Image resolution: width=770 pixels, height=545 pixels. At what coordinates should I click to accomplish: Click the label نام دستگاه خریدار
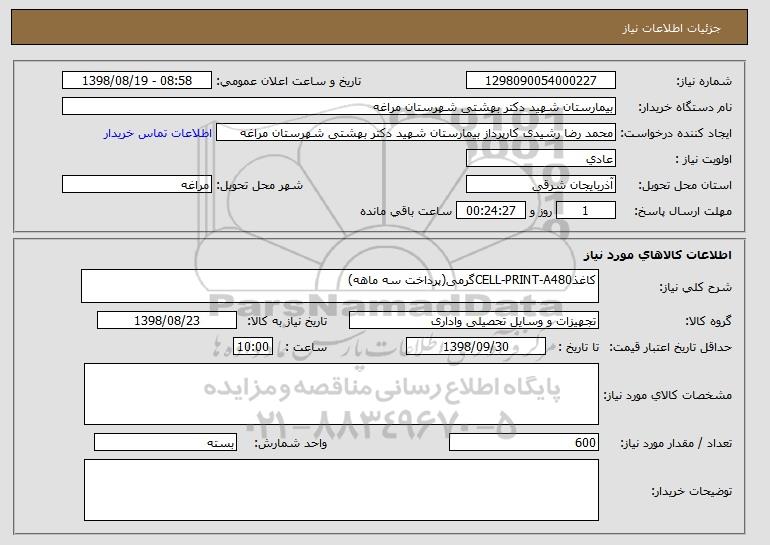685,107
